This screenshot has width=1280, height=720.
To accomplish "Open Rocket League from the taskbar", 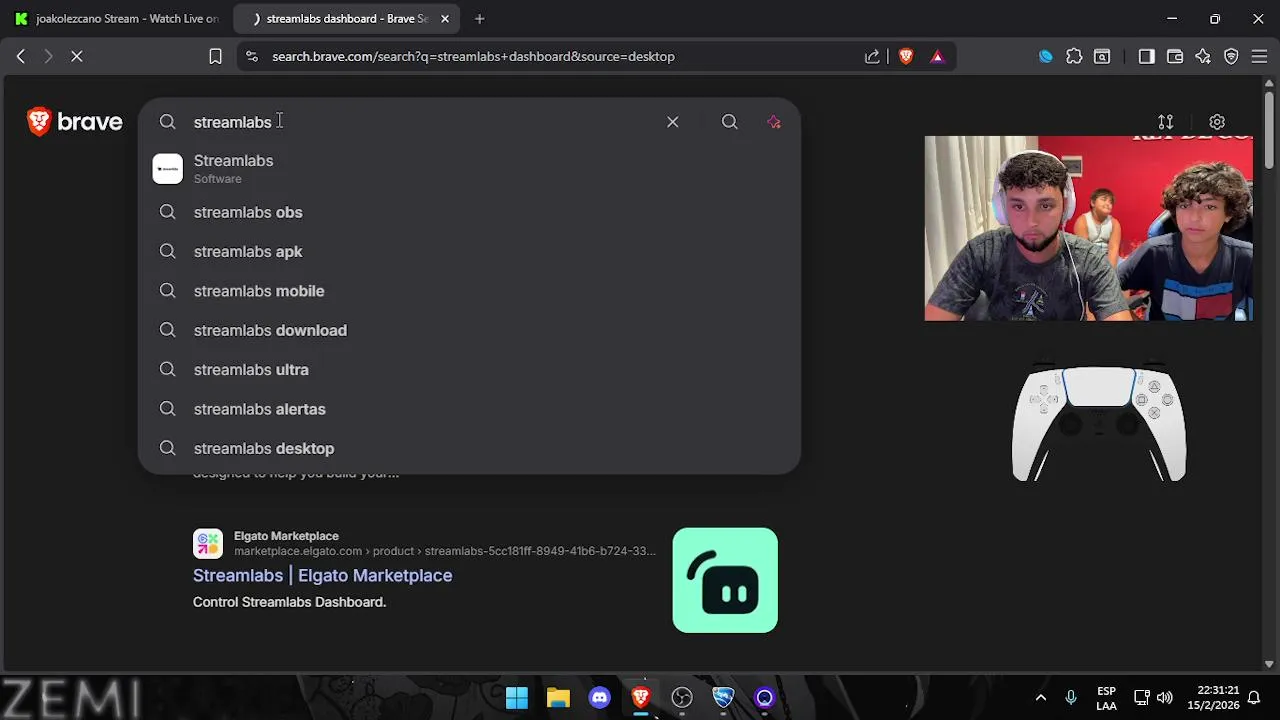I will 723,698.
